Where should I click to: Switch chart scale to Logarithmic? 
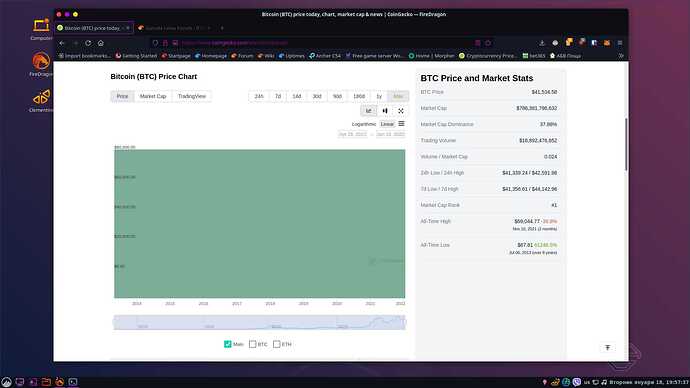click(364, 124)
